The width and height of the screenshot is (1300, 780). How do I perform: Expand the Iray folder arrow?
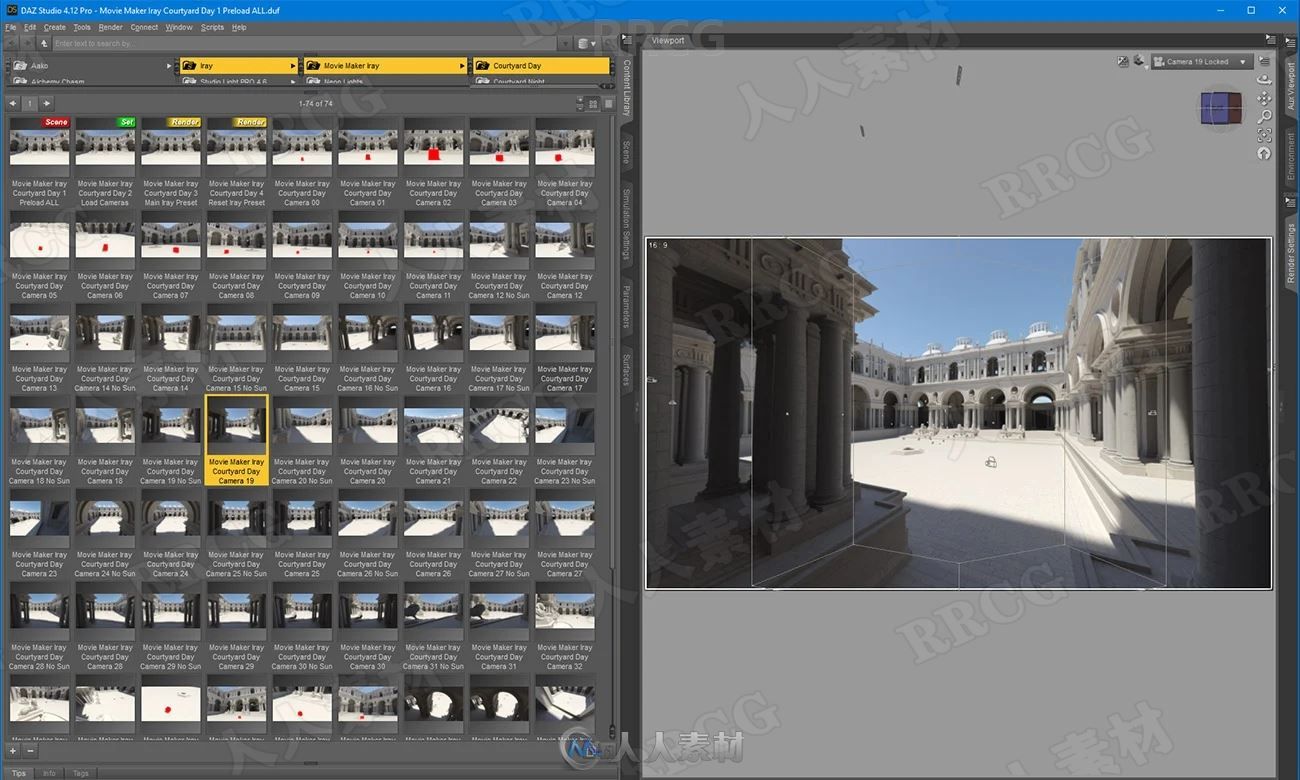point(293,66)
